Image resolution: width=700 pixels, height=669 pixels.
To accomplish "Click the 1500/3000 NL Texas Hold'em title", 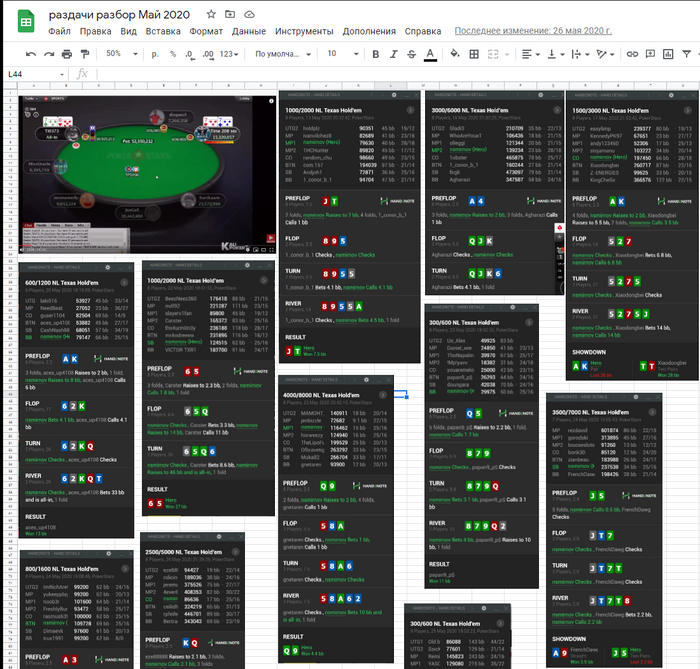I will (610, 111).
